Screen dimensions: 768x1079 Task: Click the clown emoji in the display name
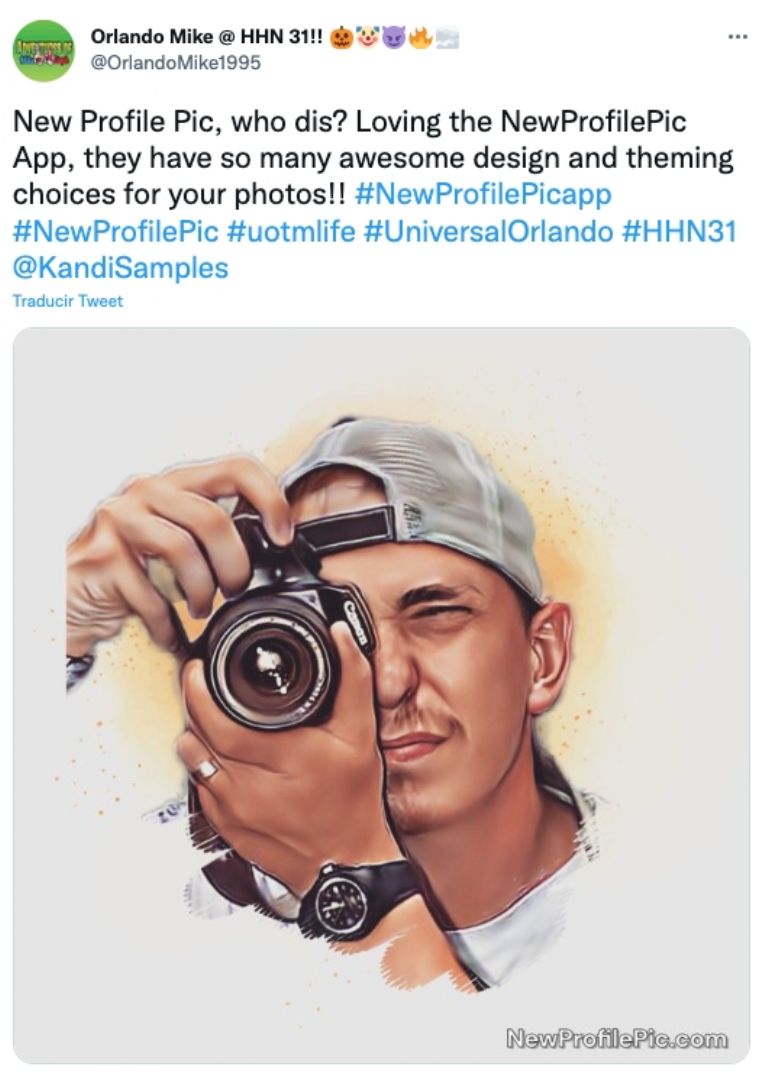point(367,38)
